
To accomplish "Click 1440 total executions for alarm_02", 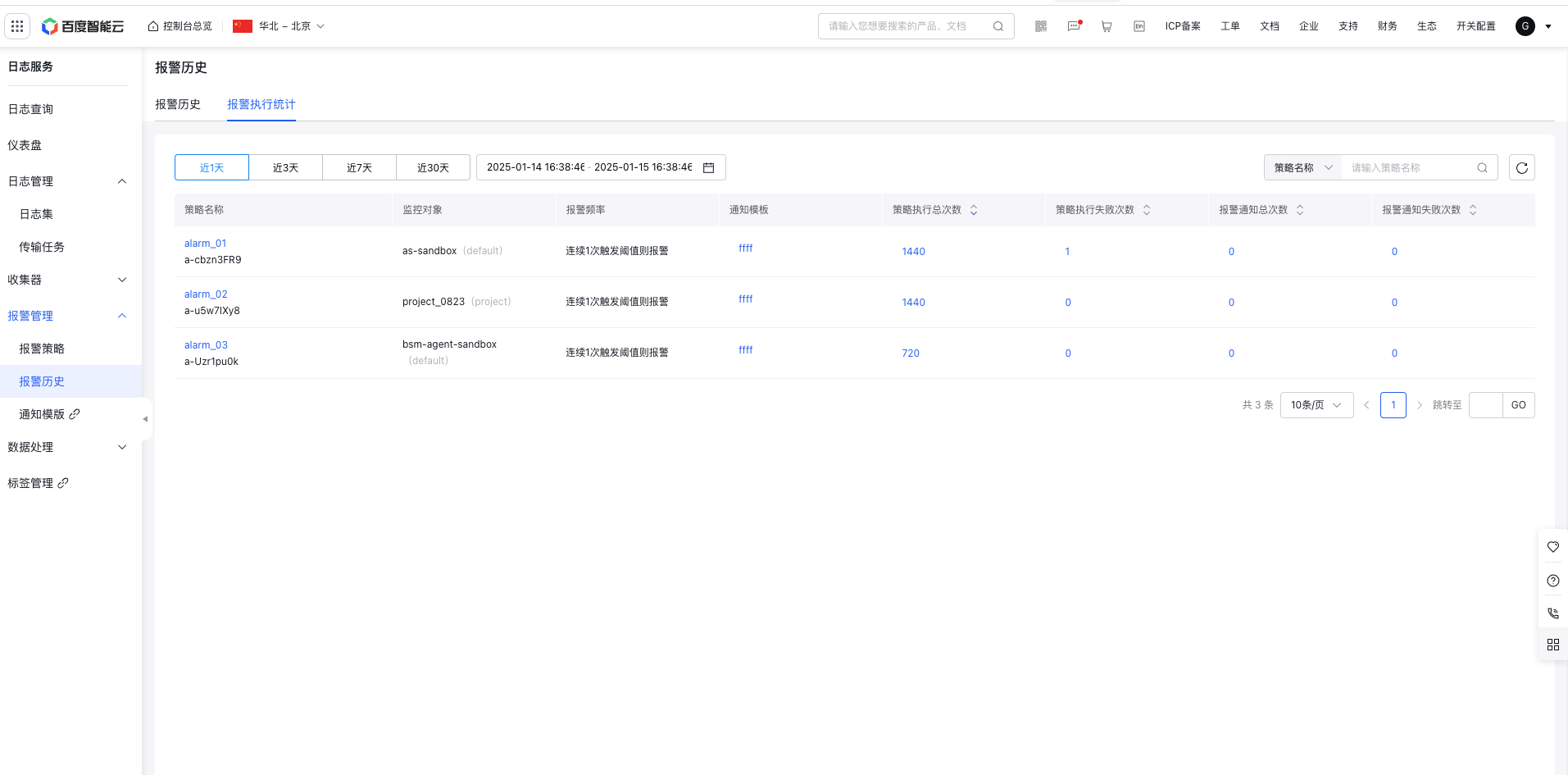I will coord(913,303).
